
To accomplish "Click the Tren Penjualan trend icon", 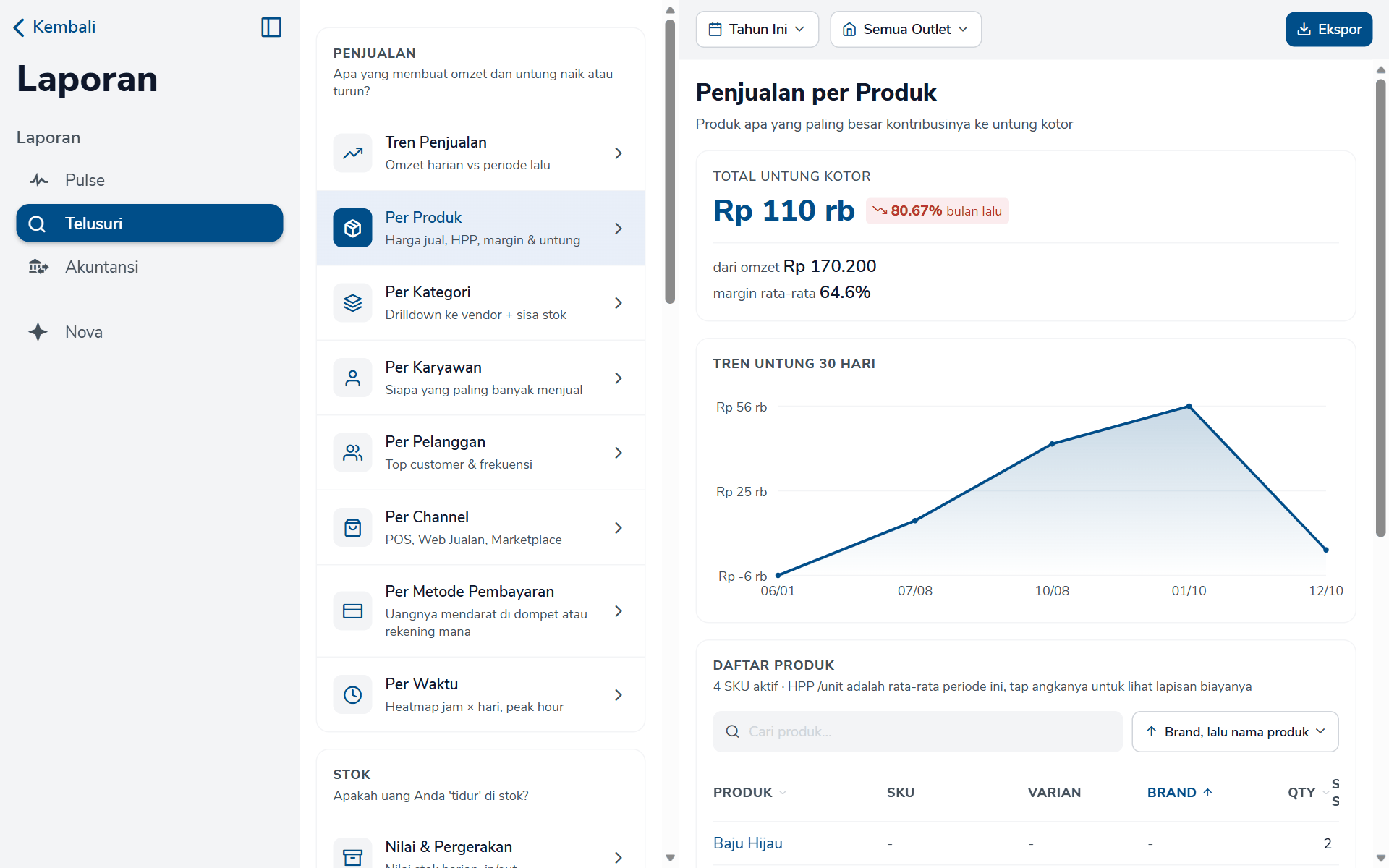I will (352, 153).
